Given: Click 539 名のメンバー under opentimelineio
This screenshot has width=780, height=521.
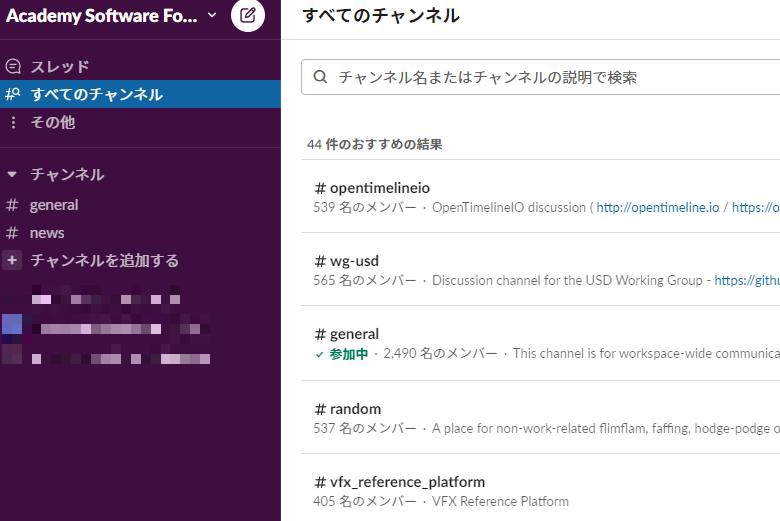Looking at the screenshot, I should tap(365, 208).
